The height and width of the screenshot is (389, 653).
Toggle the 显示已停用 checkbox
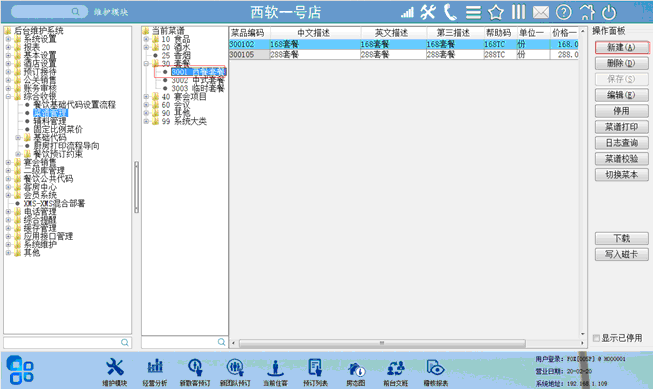click(596, 338)
